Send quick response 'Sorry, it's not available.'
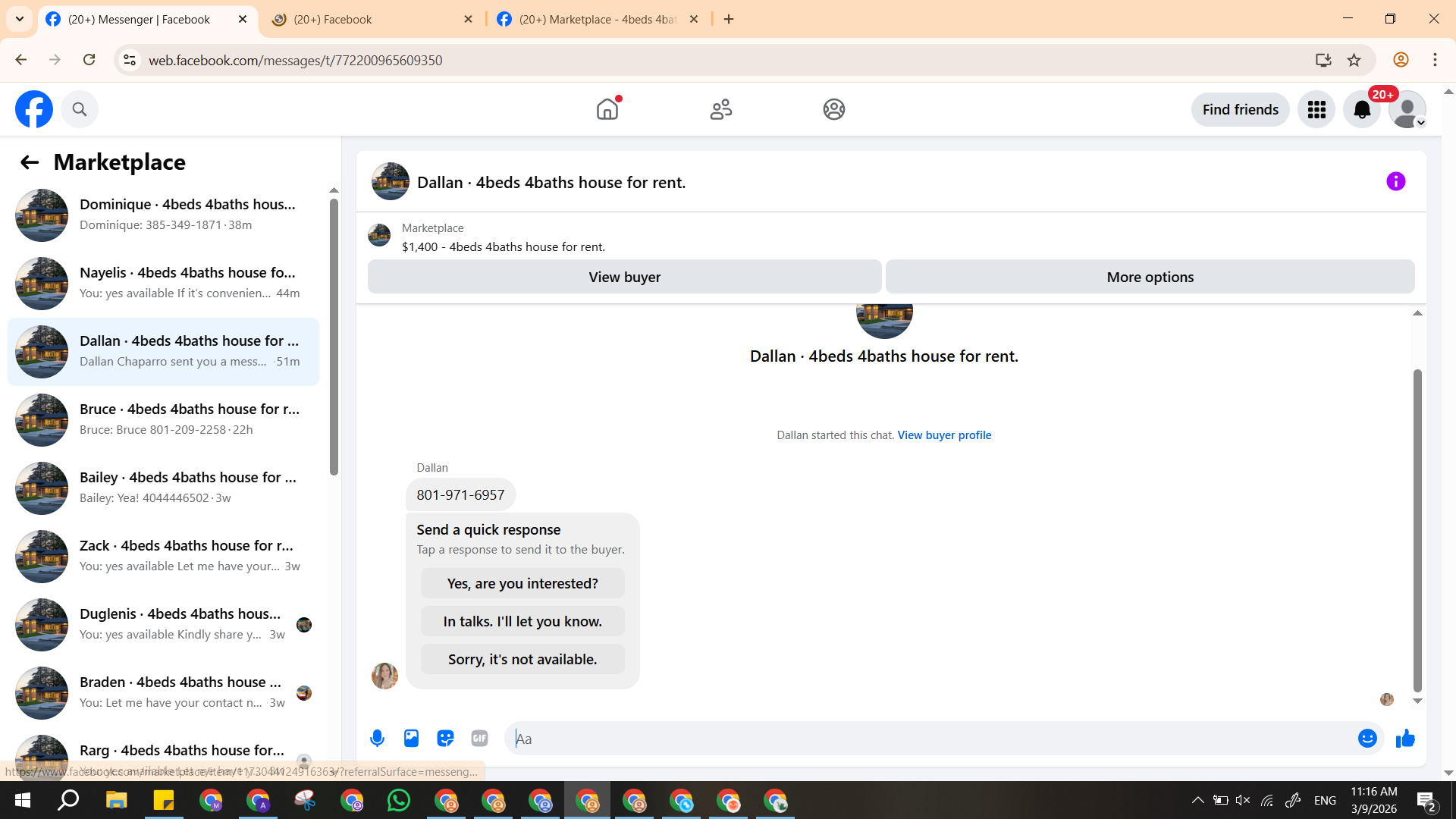 point(522,659)
